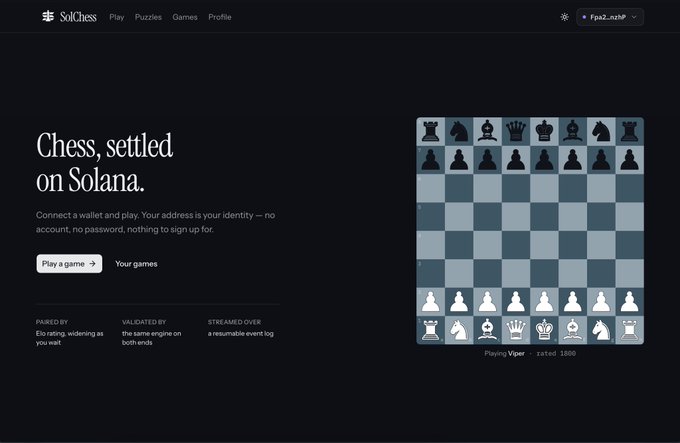The height and width of the screenshot is (443, 680).
Task: Select the black bishop on c8
Action: tap(487, 131)
